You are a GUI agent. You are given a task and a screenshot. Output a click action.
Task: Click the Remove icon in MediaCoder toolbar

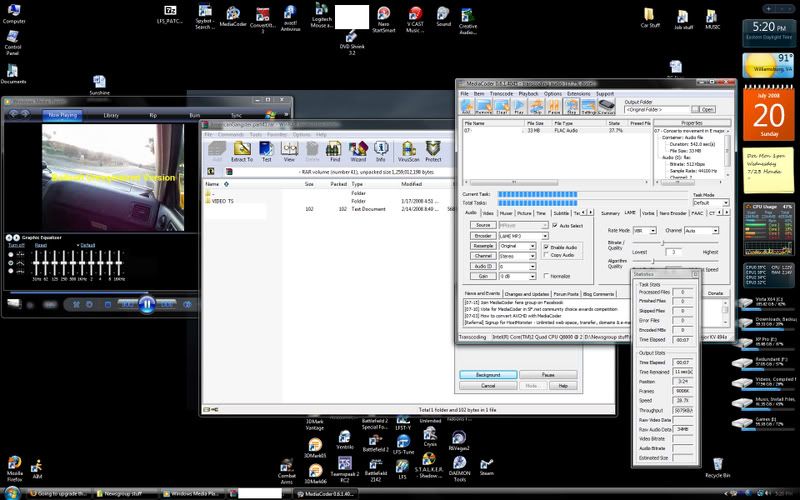coord(484,106)
